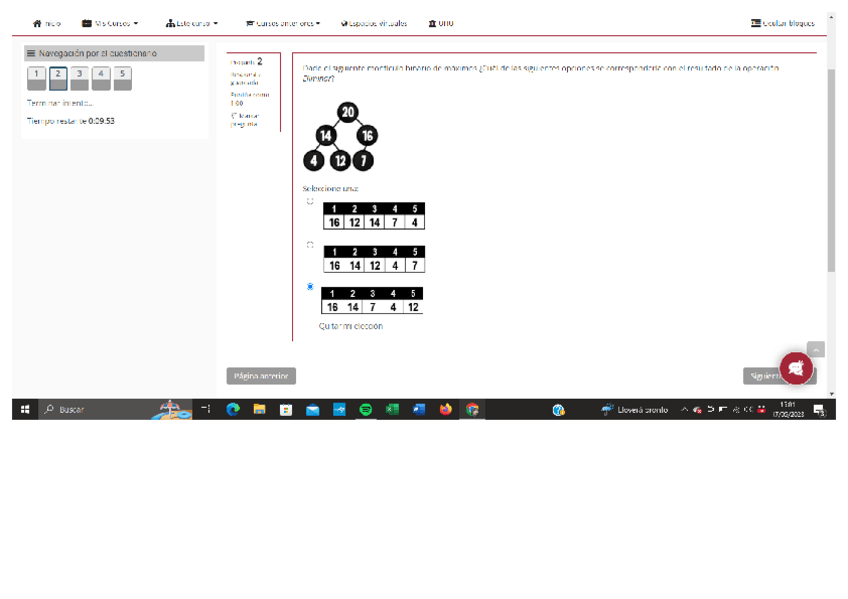The height and width of the screenshot is (599, 848).
Task: Select first answer option 16 12 14 7 4
Action: (x=310, y=201)
